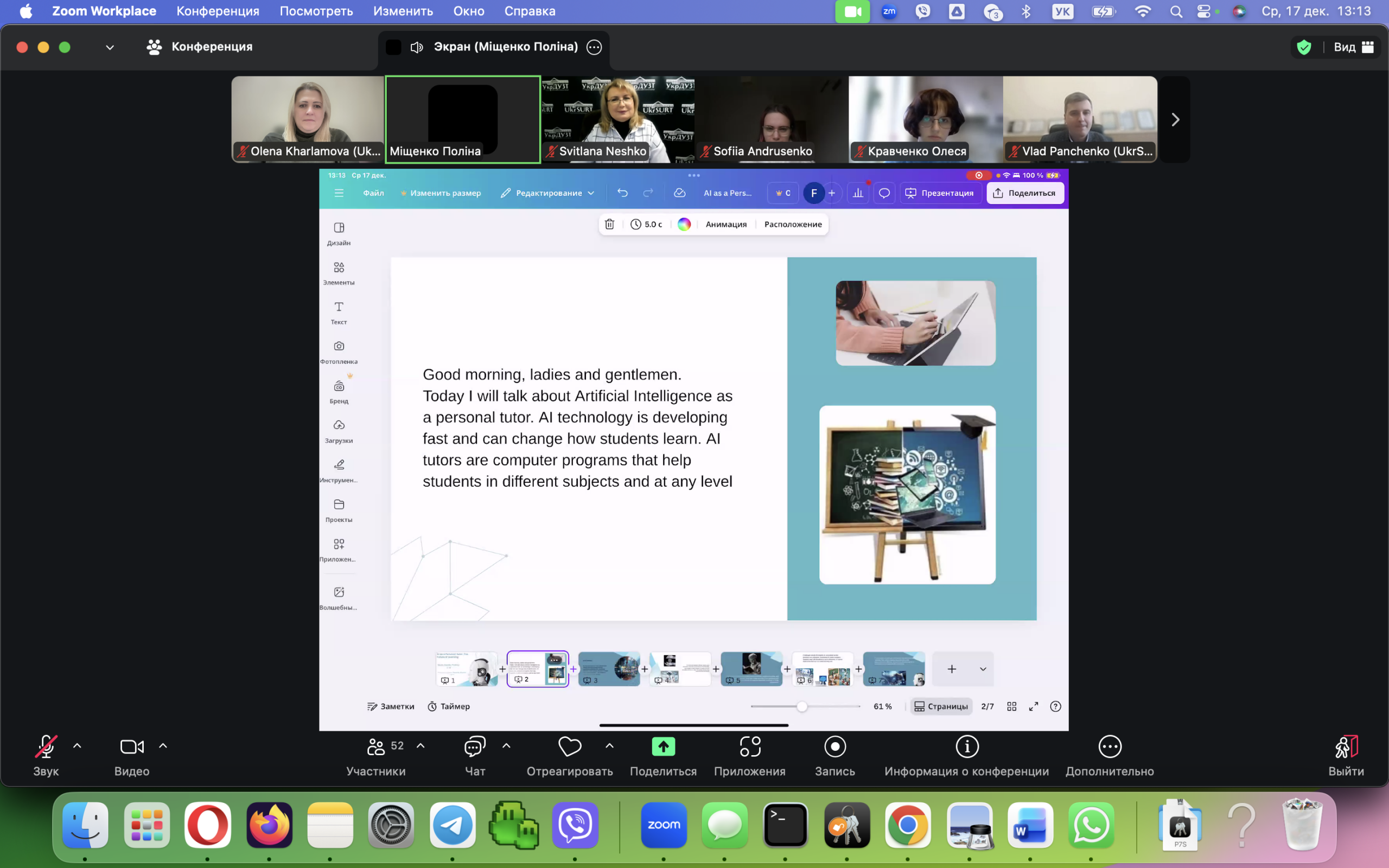The image size is (1389, 868).
Task: Open Telegram from the Dock
Action: pos(453,825)
